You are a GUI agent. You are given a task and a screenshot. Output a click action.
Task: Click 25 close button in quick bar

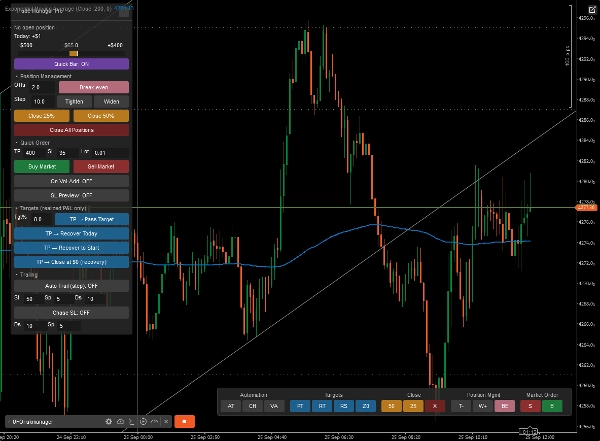coord(413,406)
